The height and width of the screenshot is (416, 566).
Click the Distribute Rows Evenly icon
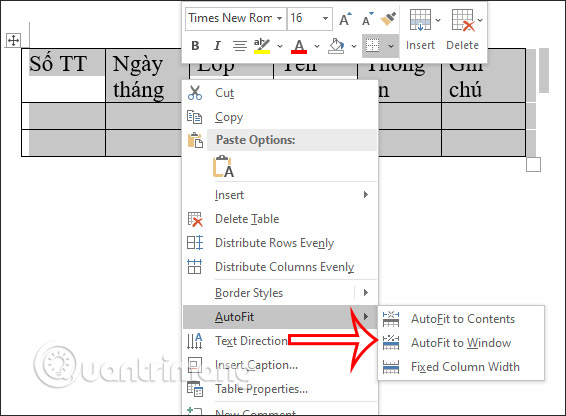click(195, 243)
